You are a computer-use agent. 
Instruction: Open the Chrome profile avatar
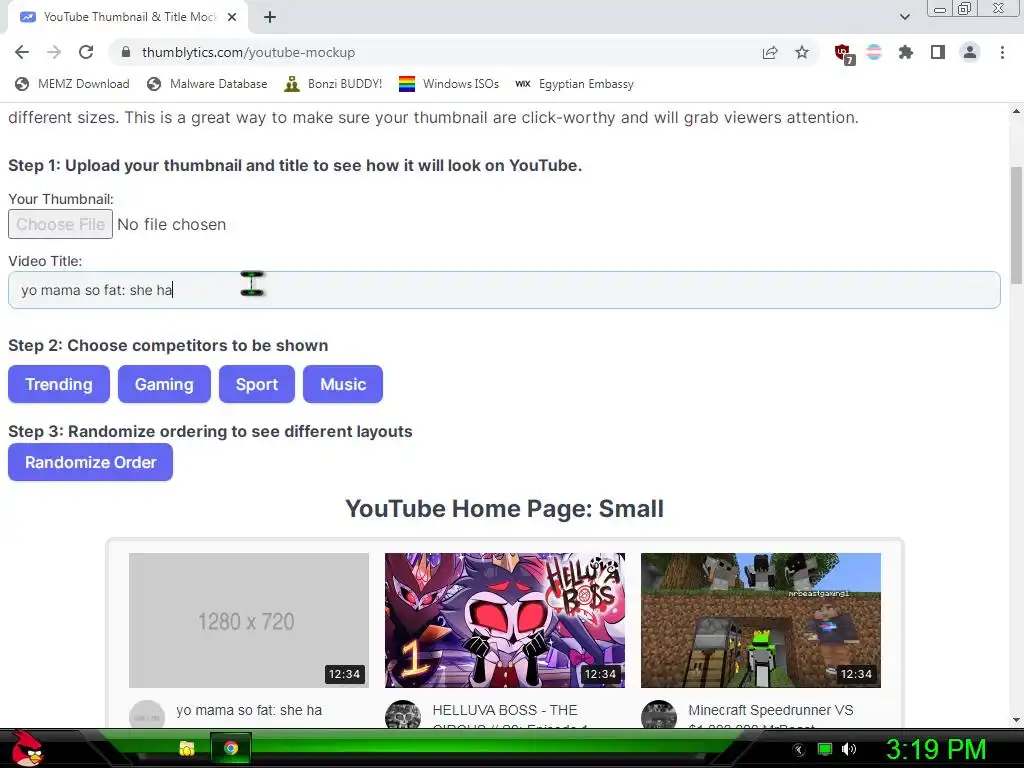[x=970, y=52]
